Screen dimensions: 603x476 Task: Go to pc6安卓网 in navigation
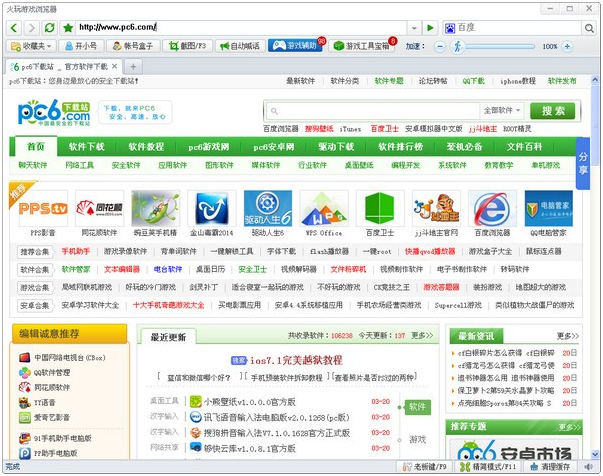click(273, 146)
